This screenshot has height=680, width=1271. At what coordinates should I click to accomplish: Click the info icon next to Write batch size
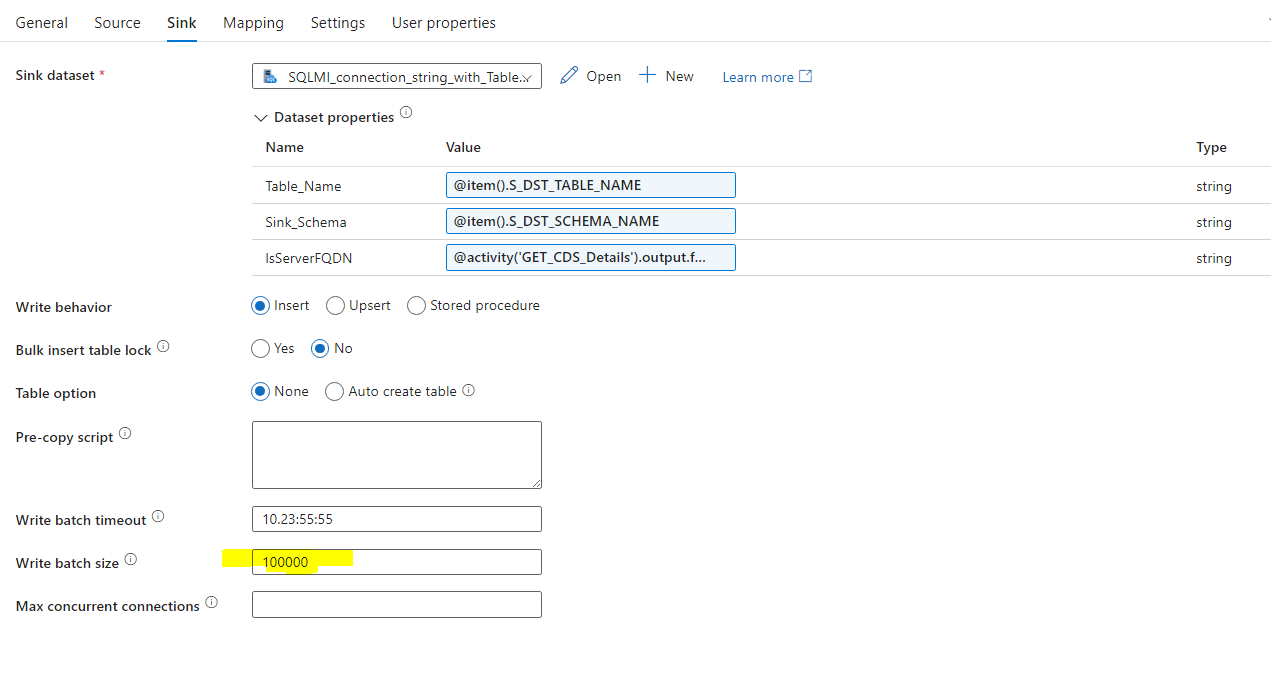[131, 559]
